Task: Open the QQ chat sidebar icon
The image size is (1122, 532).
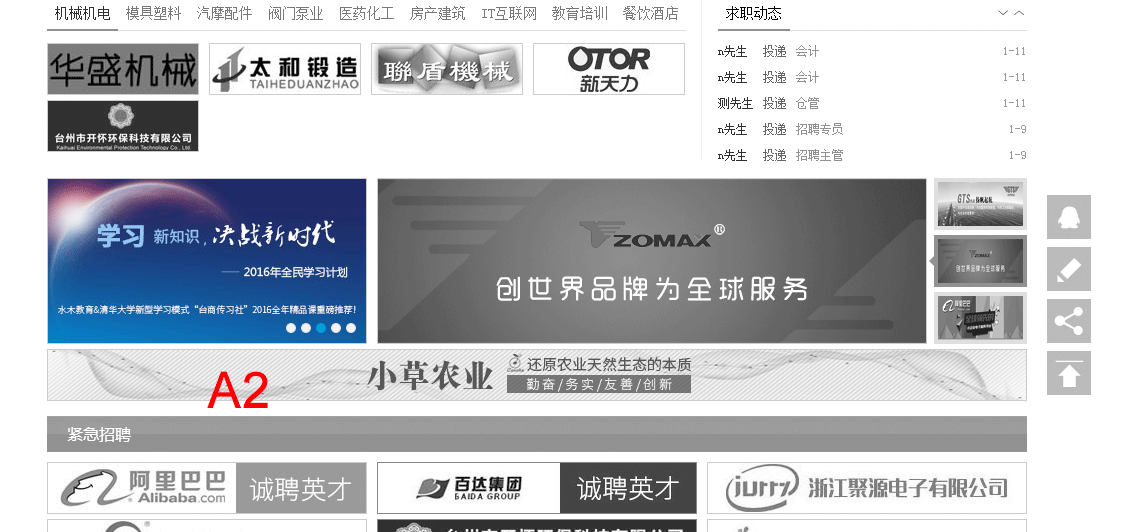Action: [1068, 217]
